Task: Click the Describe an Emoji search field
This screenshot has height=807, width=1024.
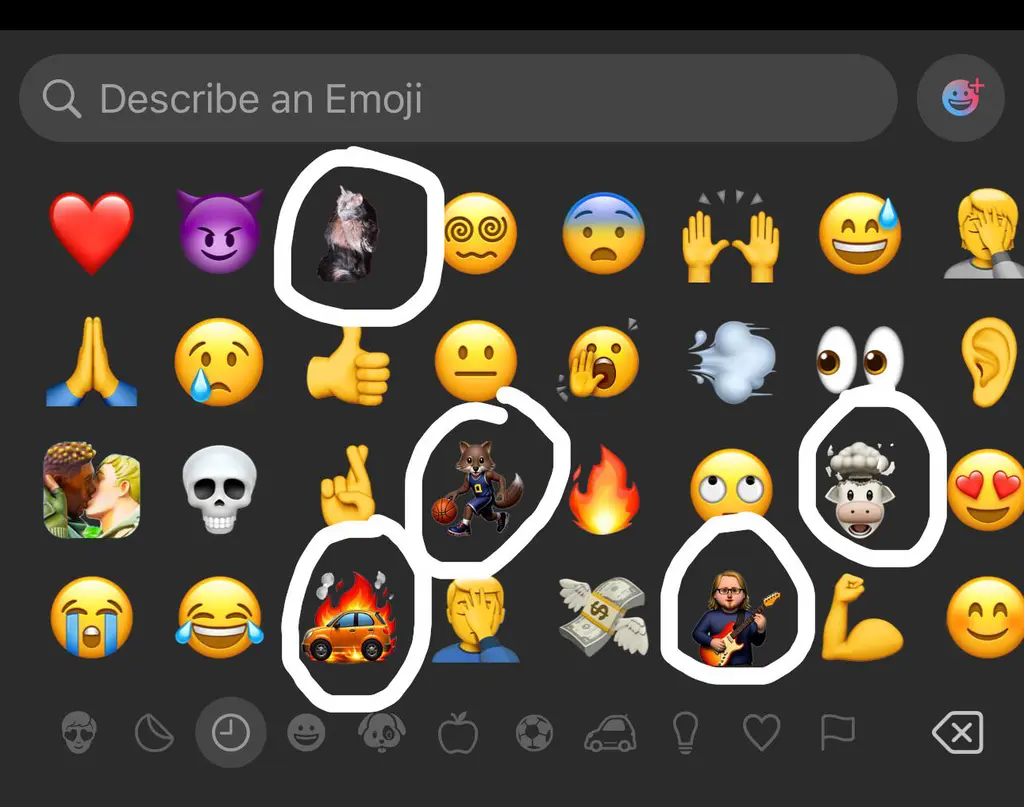Action: (x=458, y=98)
